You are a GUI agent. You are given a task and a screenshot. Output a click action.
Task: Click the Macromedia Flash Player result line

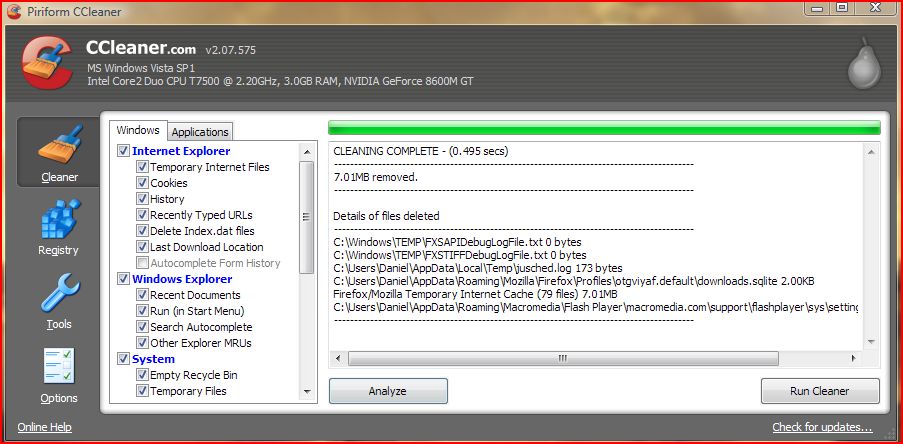tap(596, 307)
